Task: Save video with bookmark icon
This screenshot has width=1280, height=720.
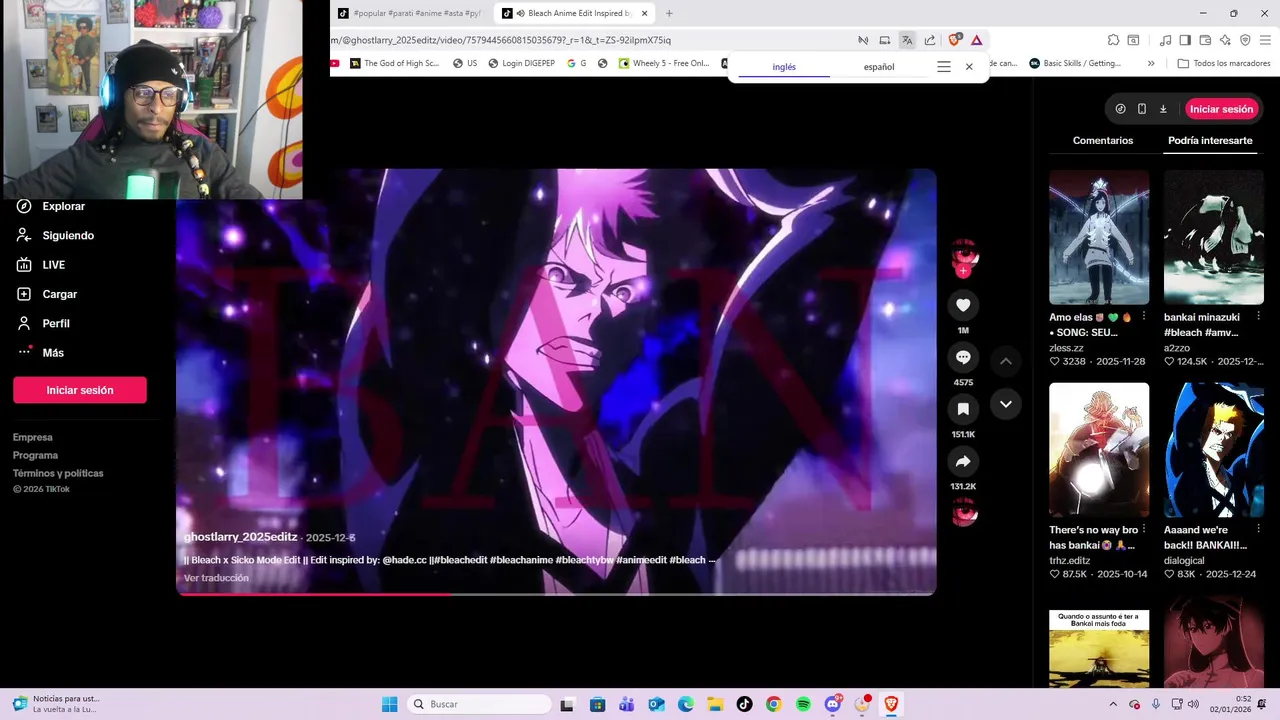Action: coord(963,410)
